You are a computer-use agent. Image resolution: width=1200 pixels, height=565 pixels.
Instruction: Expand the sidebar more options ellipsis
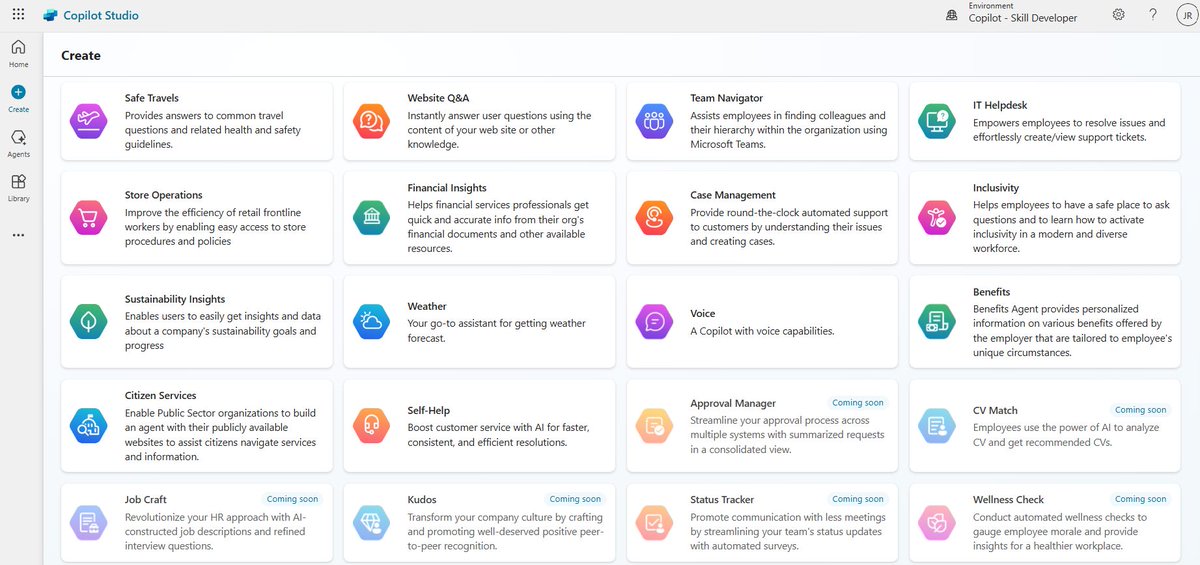pyautogui.click(x=18, y=235)
